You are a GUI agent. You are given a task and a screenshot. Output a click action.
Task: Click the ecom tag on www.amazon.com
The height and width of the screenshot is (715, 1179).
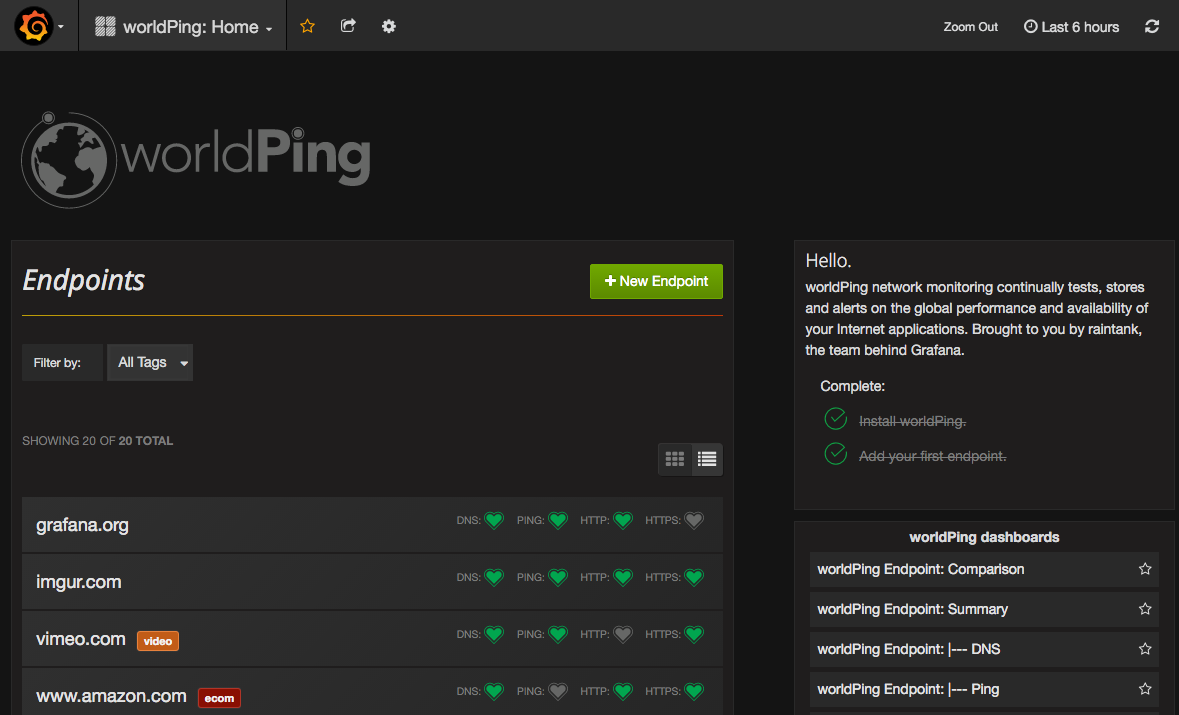coord(219,698)
